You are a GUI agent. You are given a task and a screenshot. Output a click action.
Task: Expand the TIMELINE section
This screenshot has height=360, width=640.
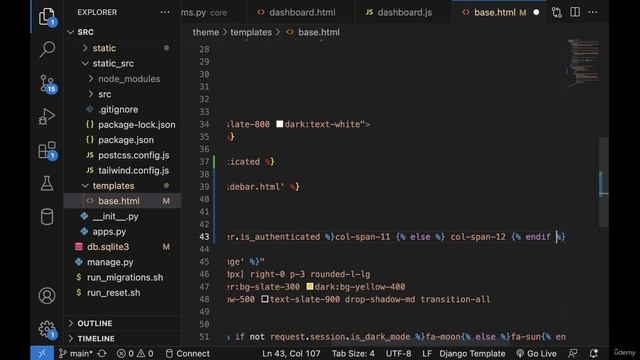tap(122, 338)
